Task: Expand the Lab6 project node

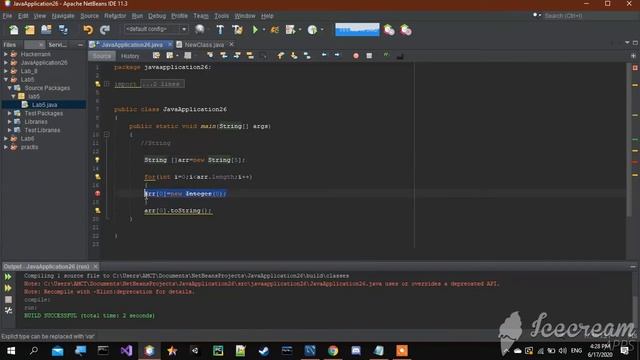Action: [6, 138]
